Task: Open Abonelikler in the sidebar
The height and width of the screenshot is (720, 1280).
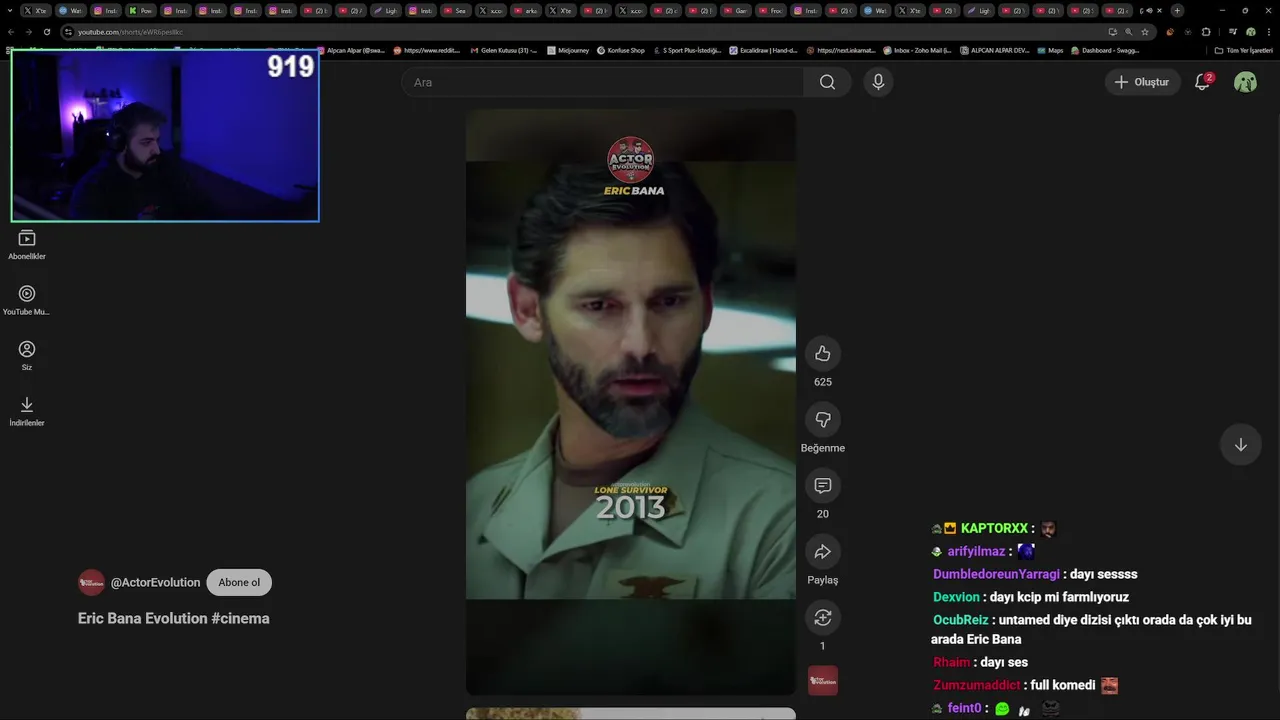Action: (x=27, y=245)
